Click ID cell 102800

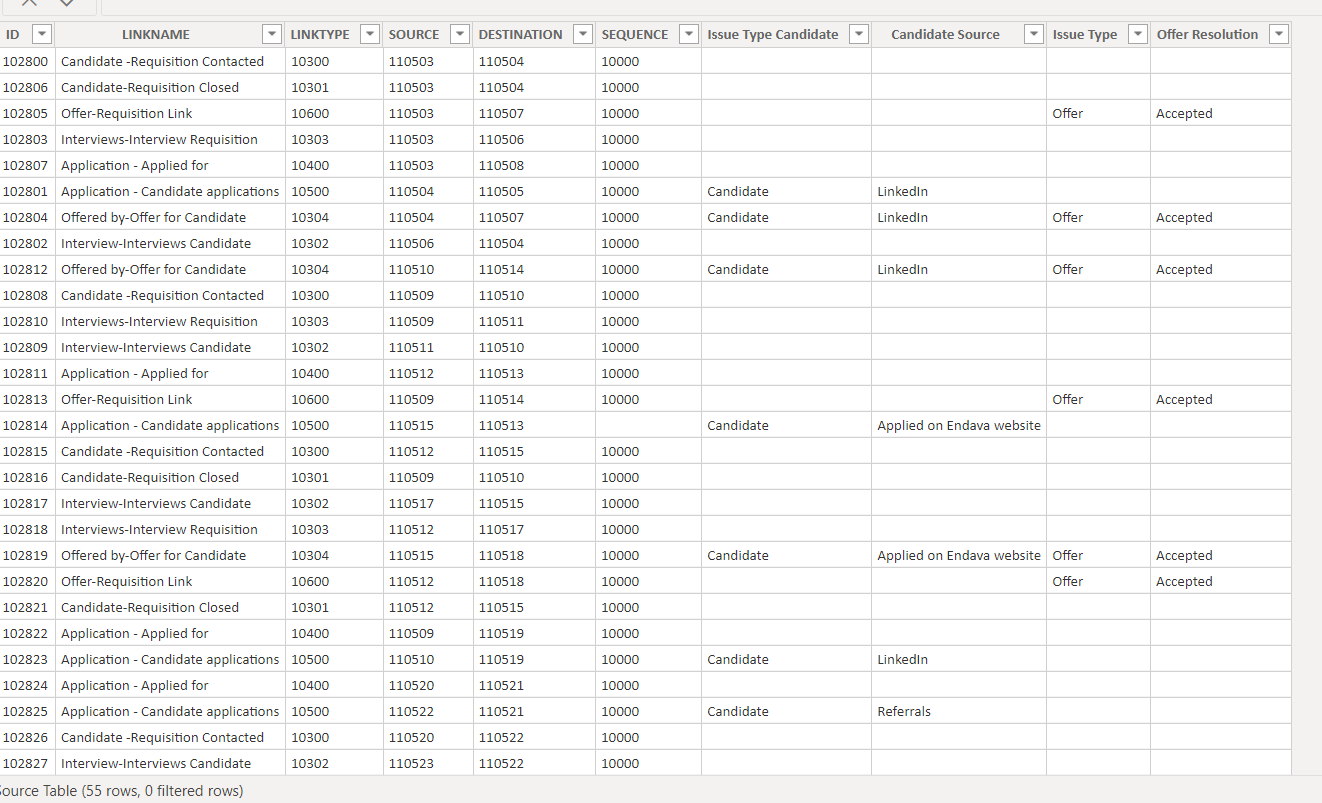pyautogui.click(x=25, y=61)
